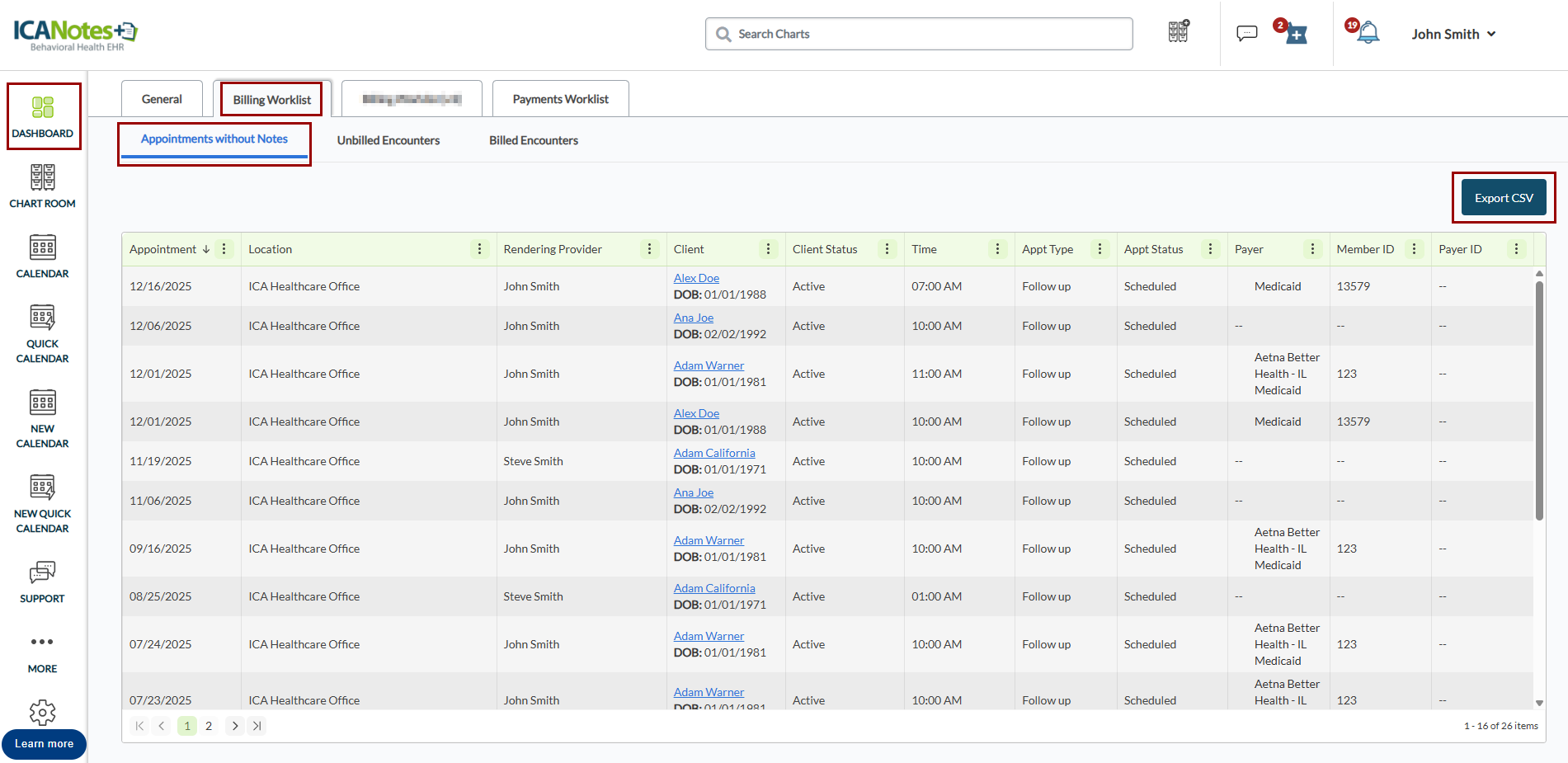Open the chart room icon in header
Viewport: 1568px width, 763px height.
[1179, 32]
